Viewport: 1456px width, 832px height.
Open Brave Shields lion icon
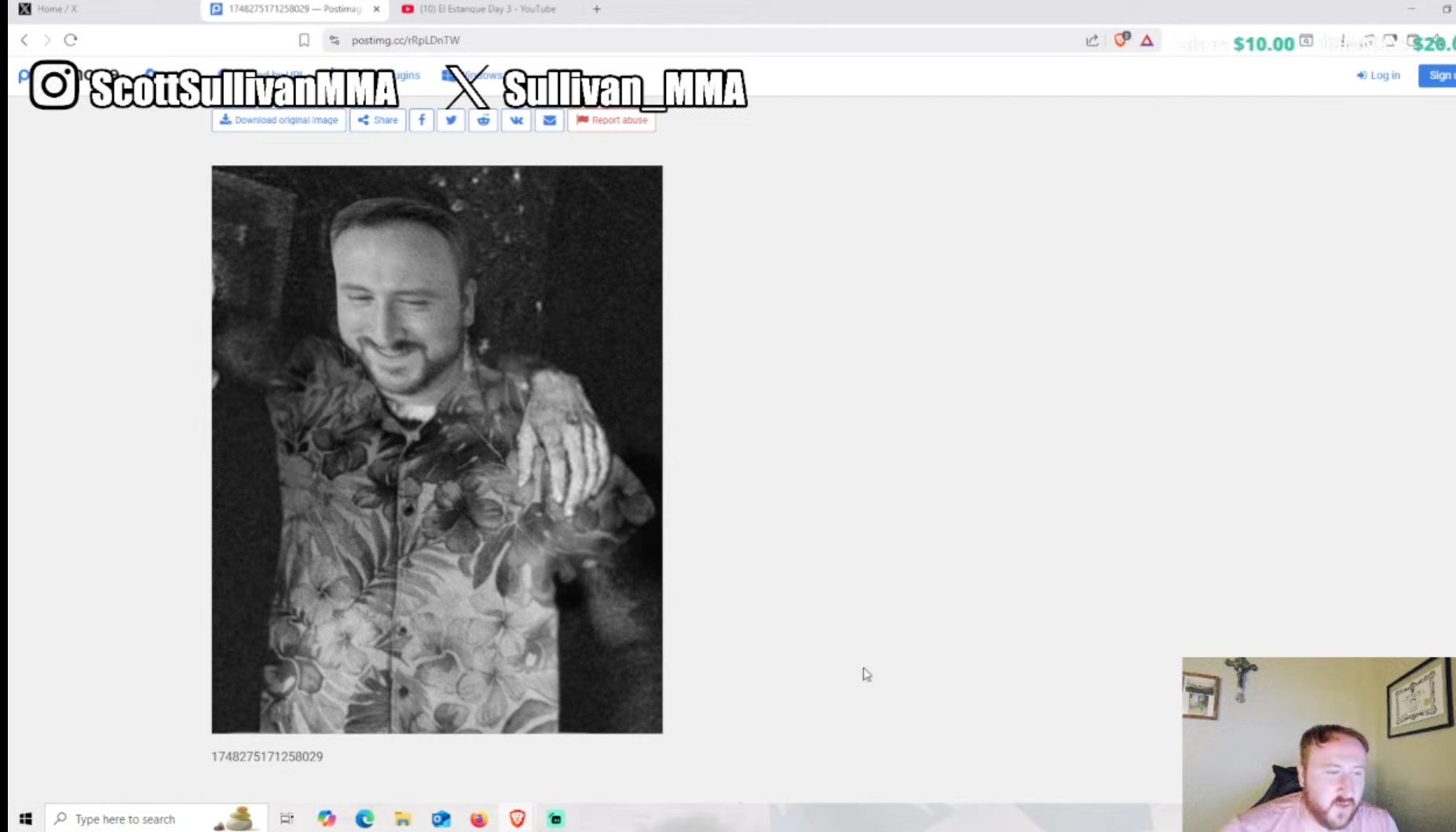[x=1121, y=39]
